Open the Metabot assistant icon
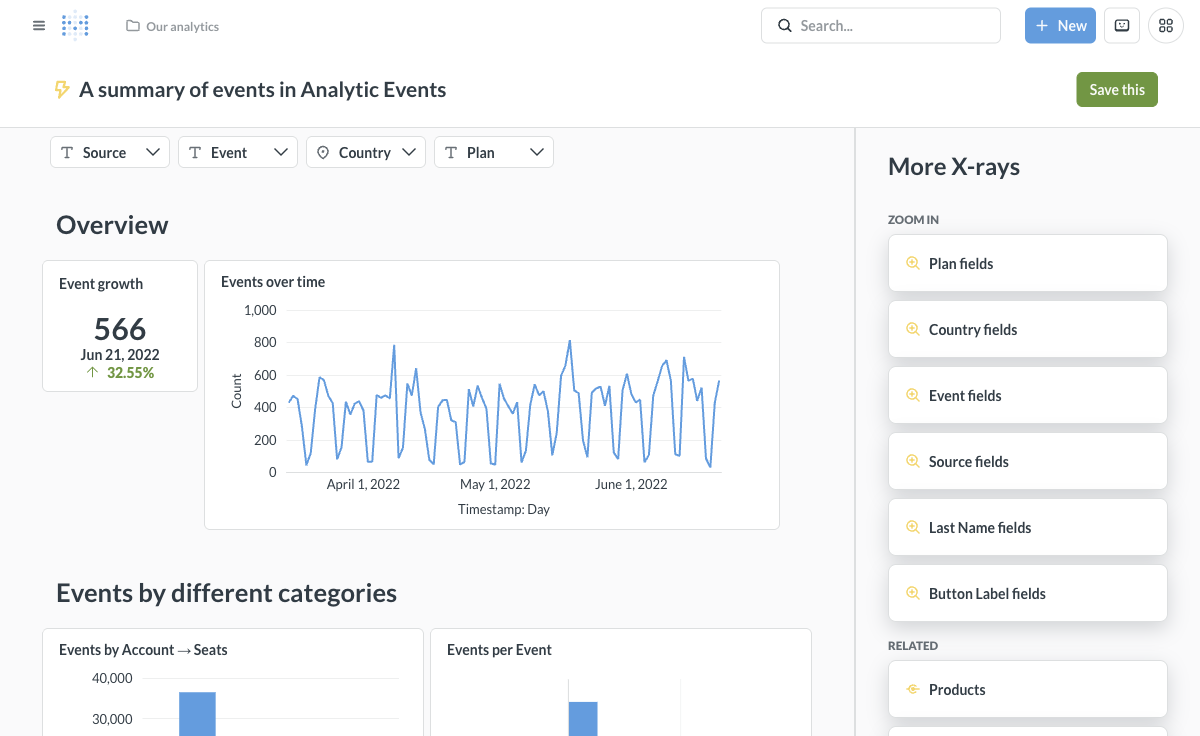The height and width of the screenshot is (736, 1200). click(x=1122, y=26)
